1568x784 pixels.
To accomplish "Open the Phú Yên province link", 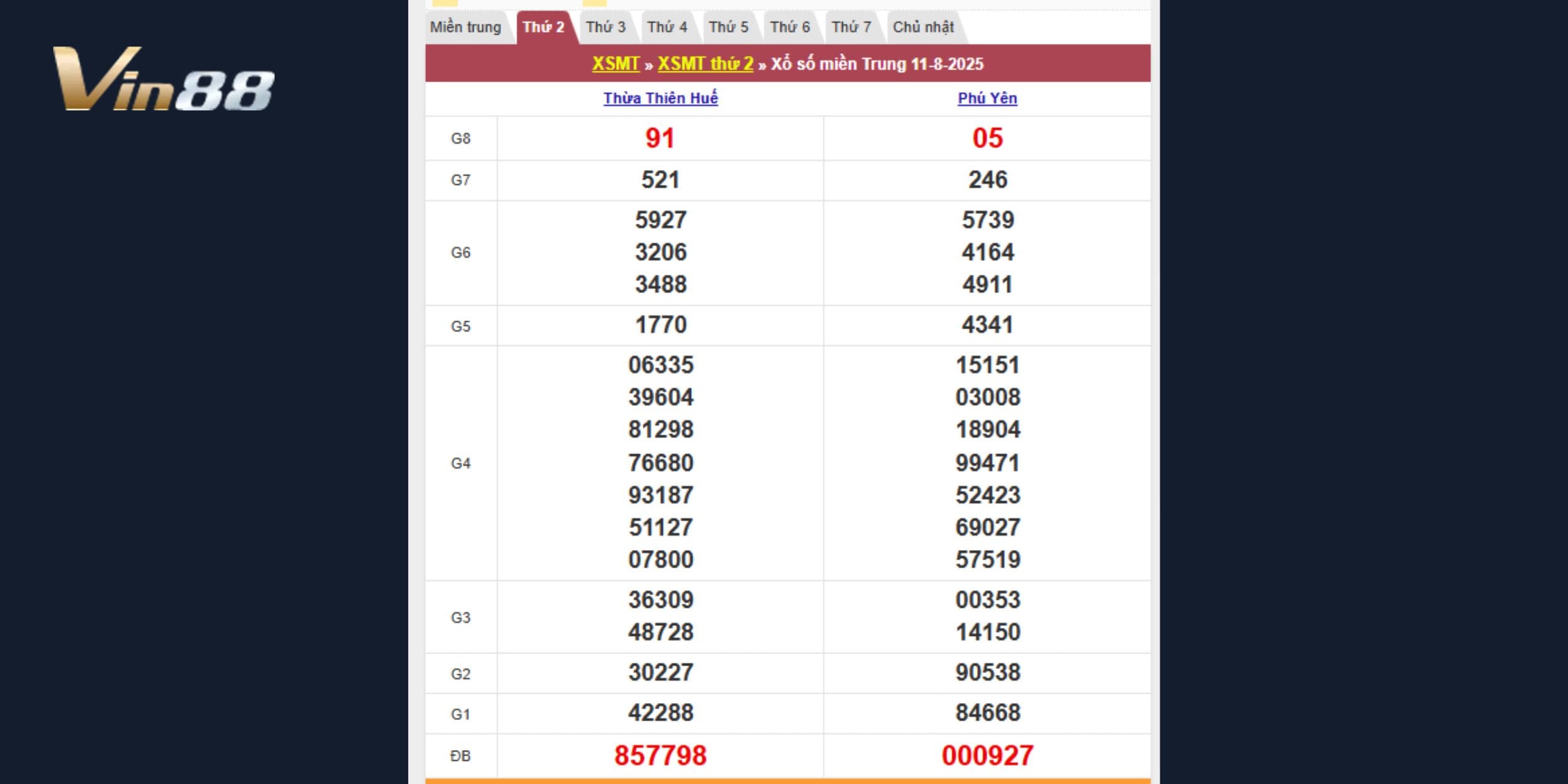I will click(987, 98).
